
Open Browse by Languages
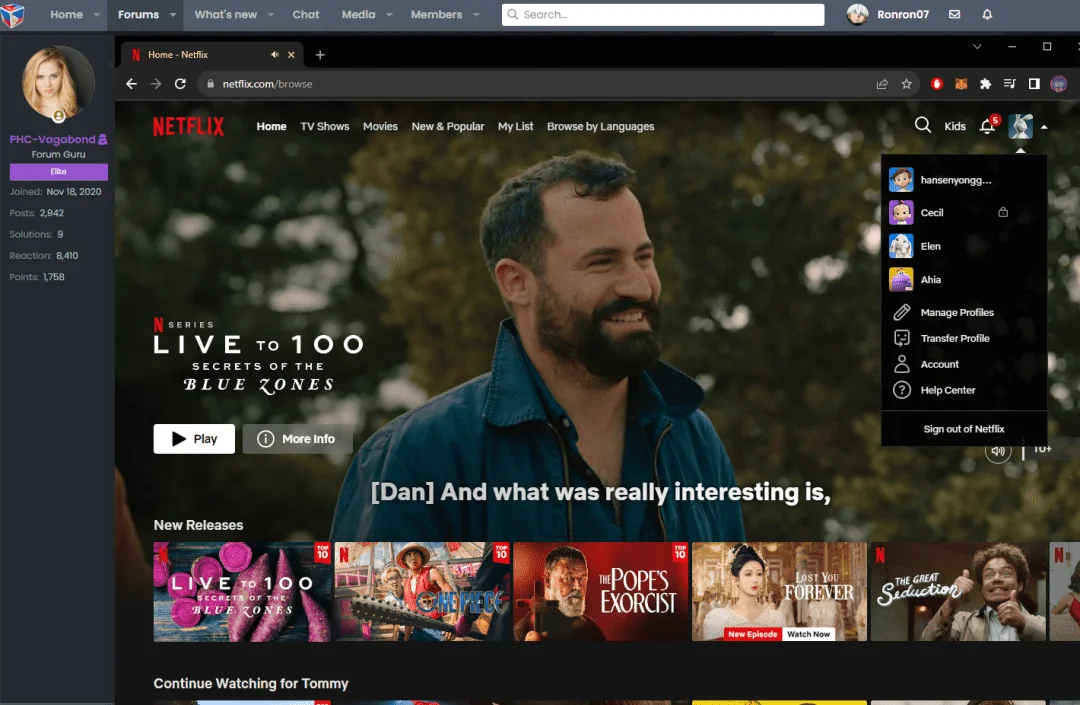[601, 127]
